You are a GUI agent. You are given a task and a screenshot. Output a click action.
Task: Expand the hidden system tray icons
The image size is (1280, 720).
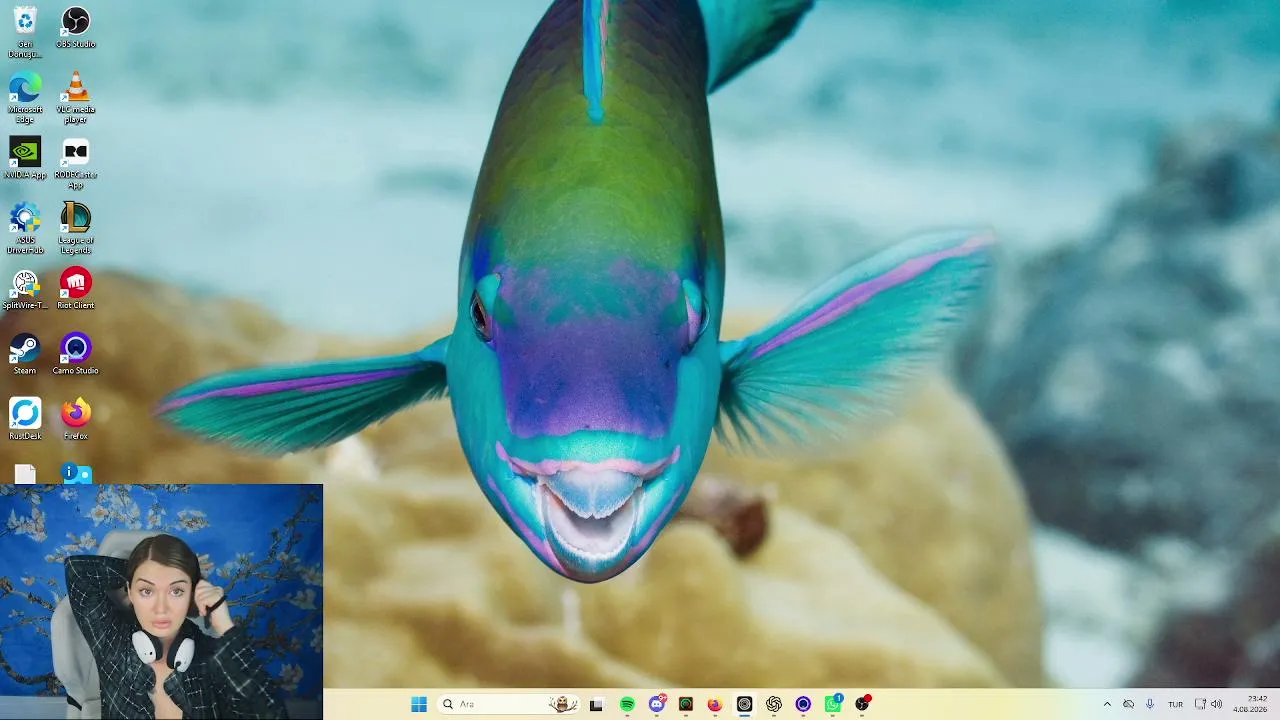point(1107,704)
